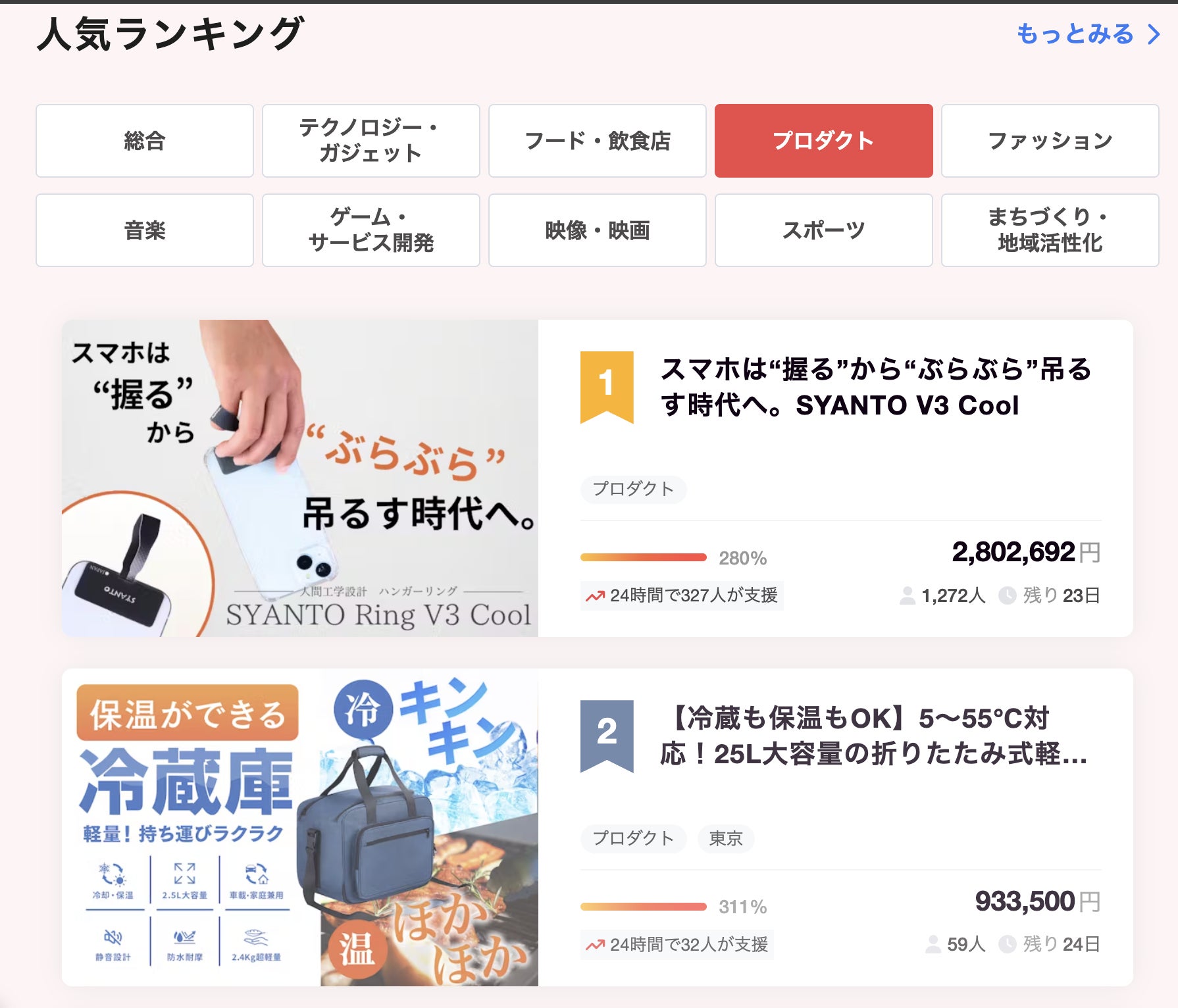Click the clock icon beside 残り24日
Image resolution: width=1178 pixels, height=1008 pixels.
[x=1007, y=944]
